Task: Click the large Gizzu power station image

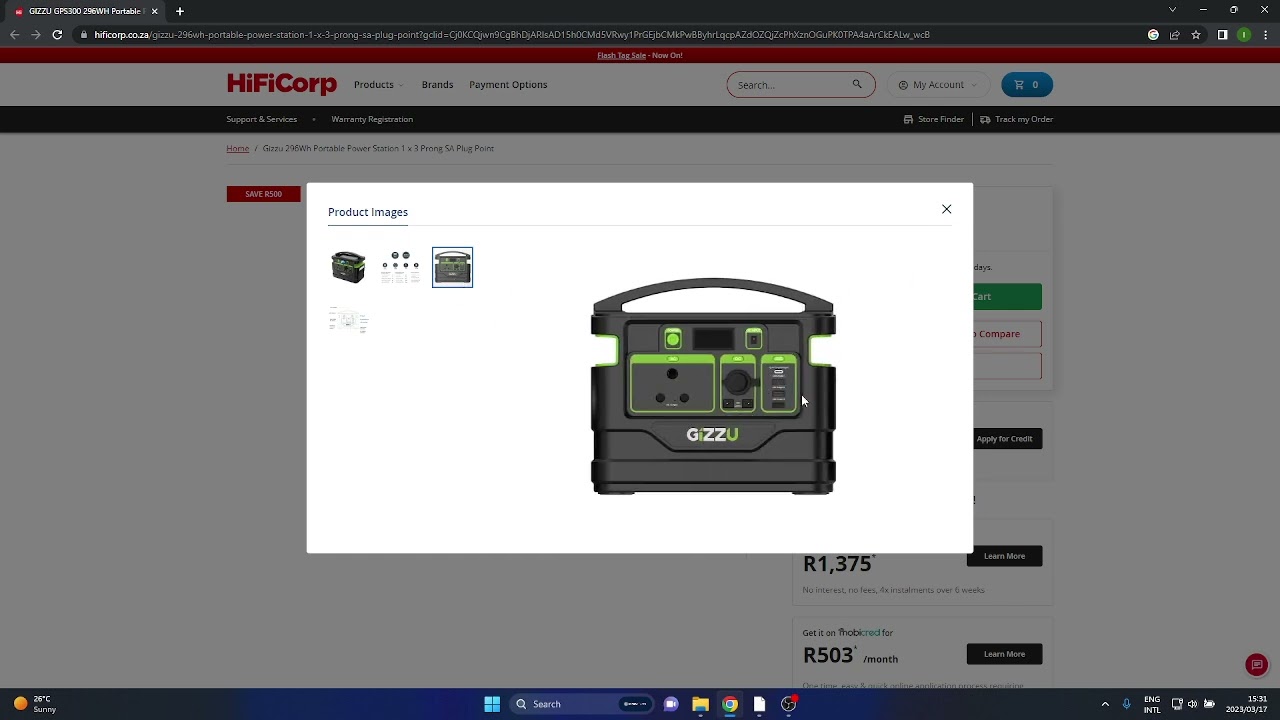Action: point(713,386)
